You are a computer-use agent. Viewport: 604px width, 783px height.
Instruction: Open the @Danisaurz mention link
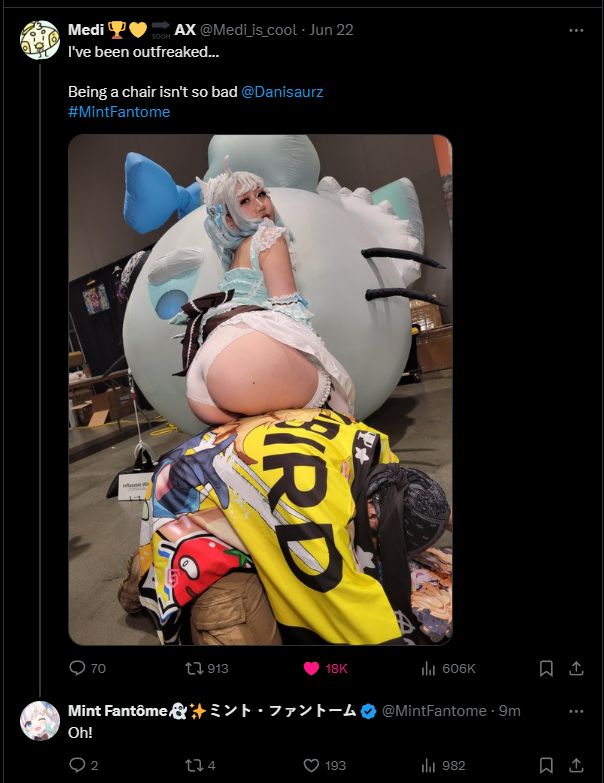tap(282, 92)
